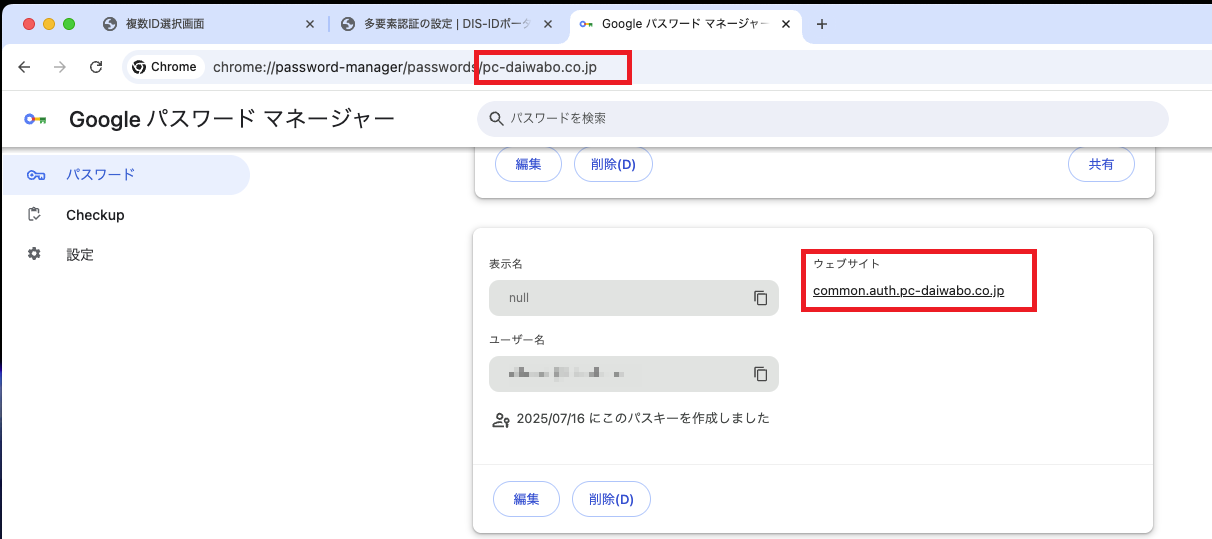Reload the page with the refresh icon
This screenshot has width=1212, height=539.
point(96,67)
